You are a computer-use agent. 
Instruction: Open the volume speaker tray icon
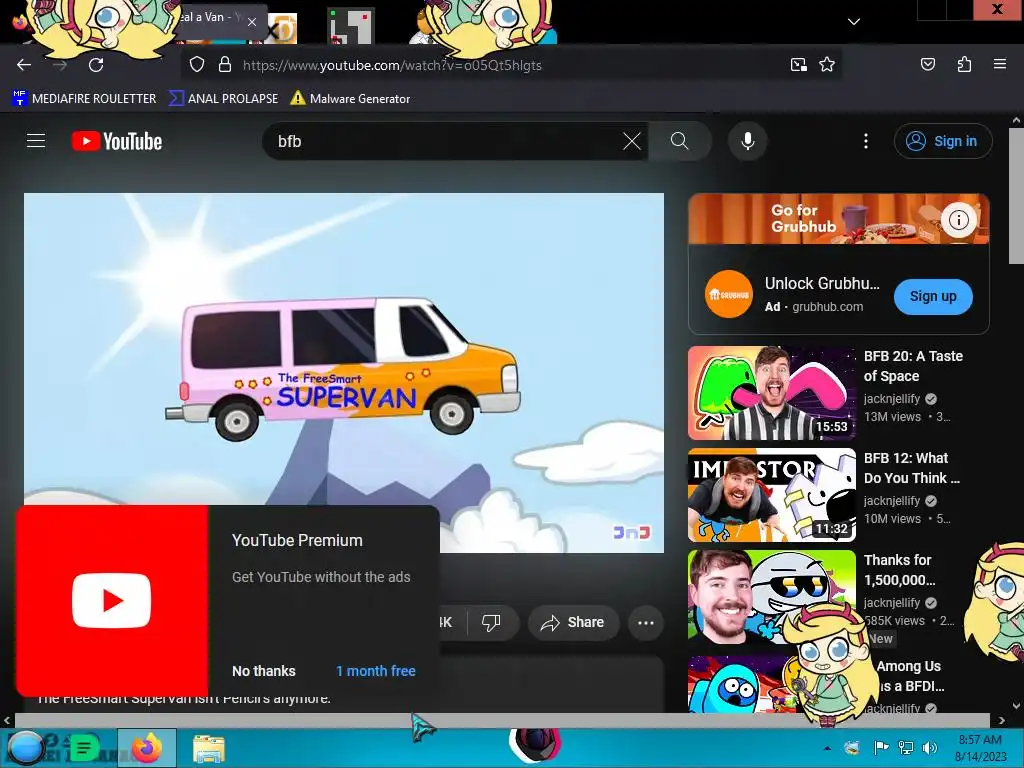point(929,748)
